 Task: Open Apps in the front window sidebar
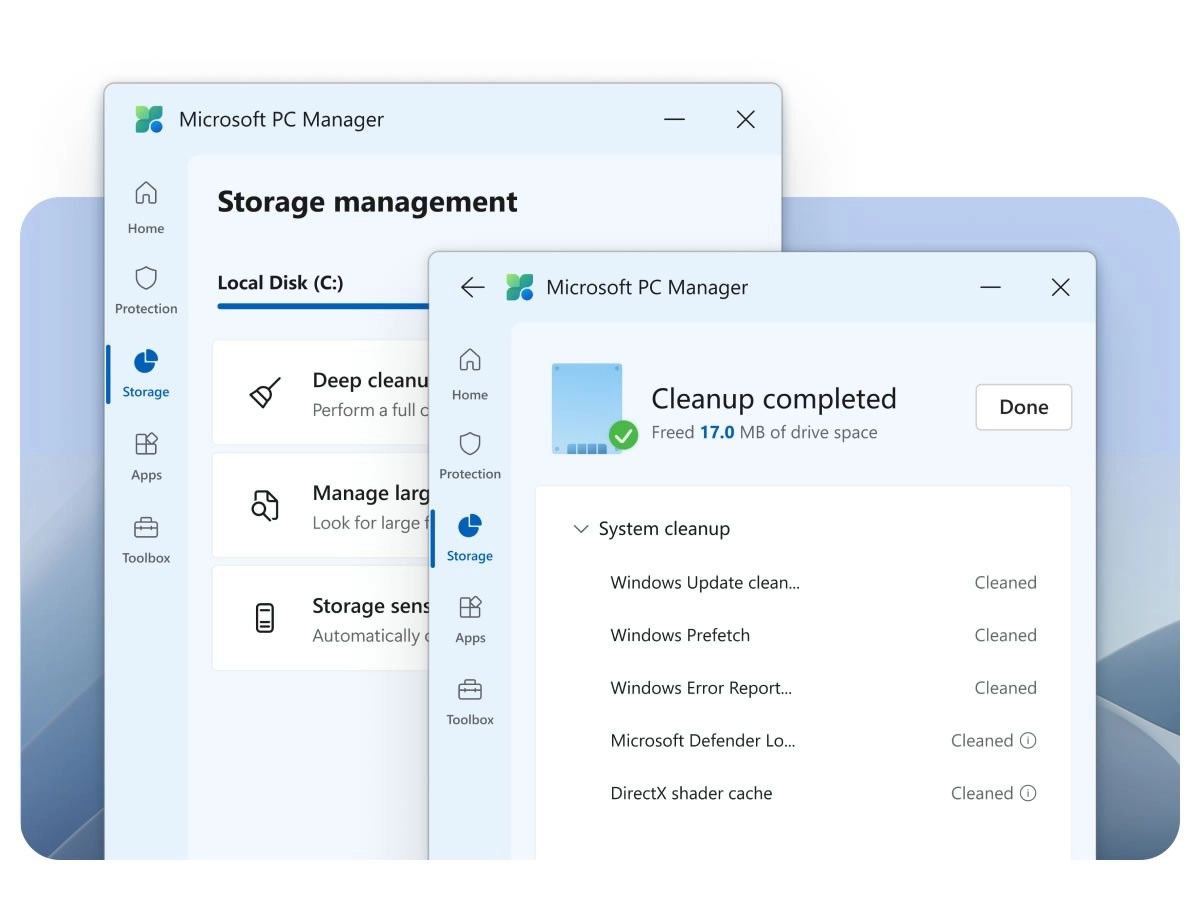coord(470,619)
